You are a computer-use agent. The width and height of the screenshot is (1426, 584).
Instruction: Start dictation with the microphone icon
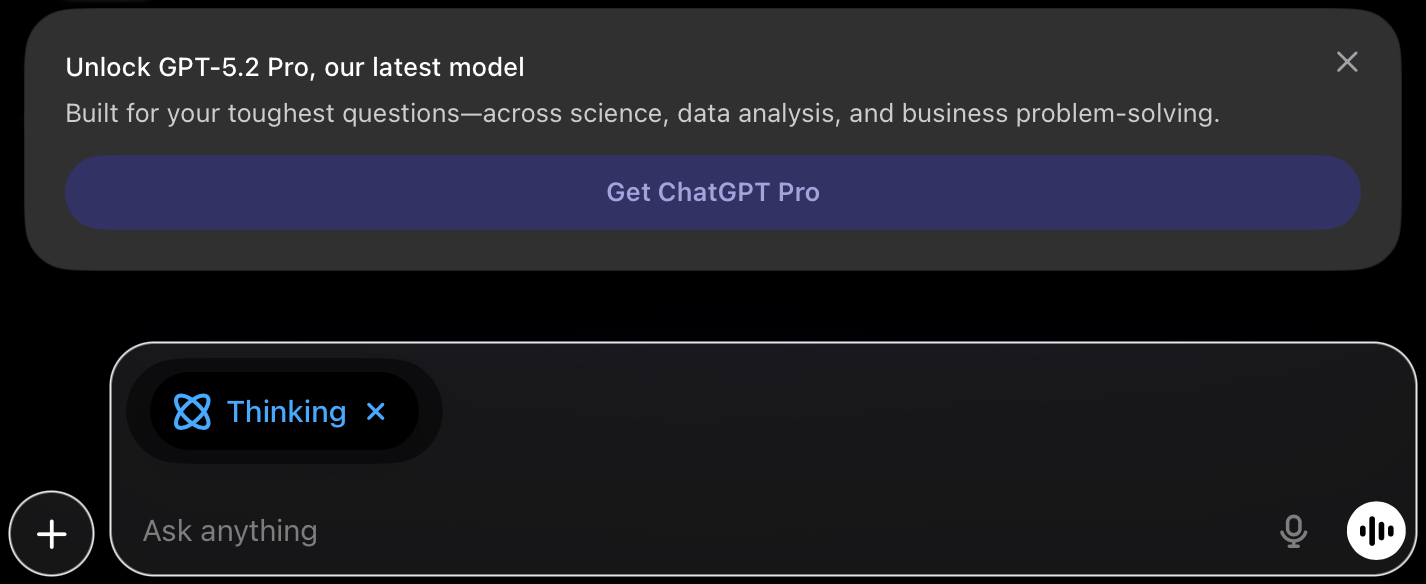point(1293,531)
